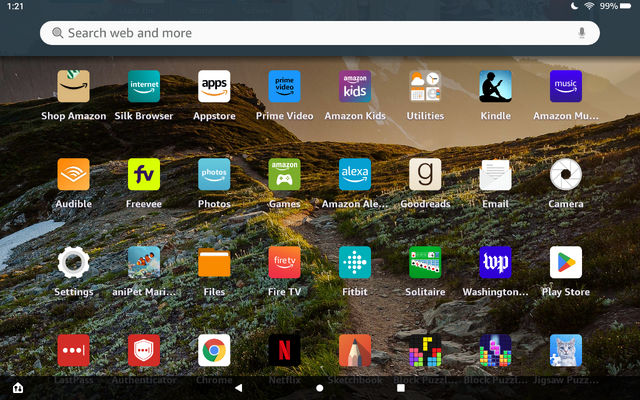Launch Amazon Kids
Screen dimensions: 640x400
[x=355, y=86]
